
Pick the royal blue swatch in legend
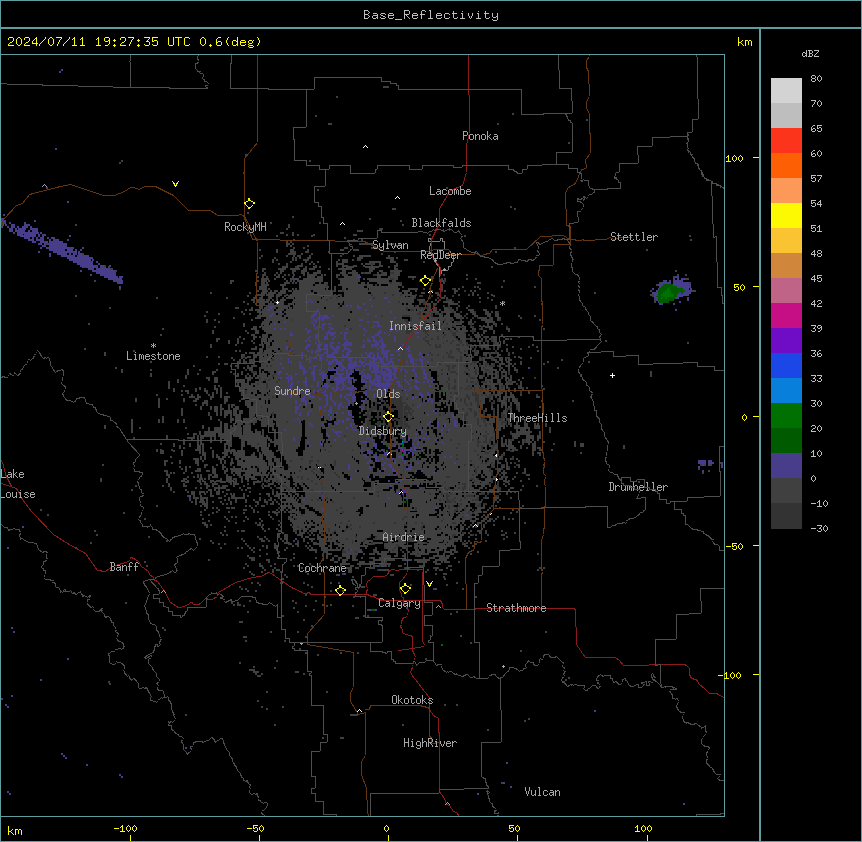click(x=786, y=365)
